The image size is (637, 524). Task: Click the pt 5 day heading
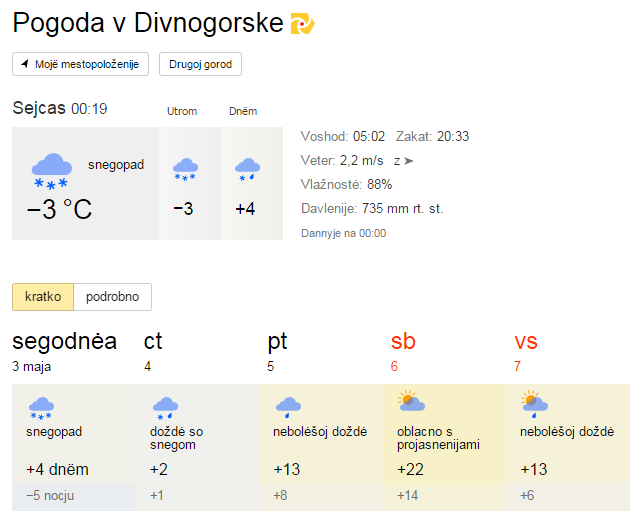[x=277, y=351]
